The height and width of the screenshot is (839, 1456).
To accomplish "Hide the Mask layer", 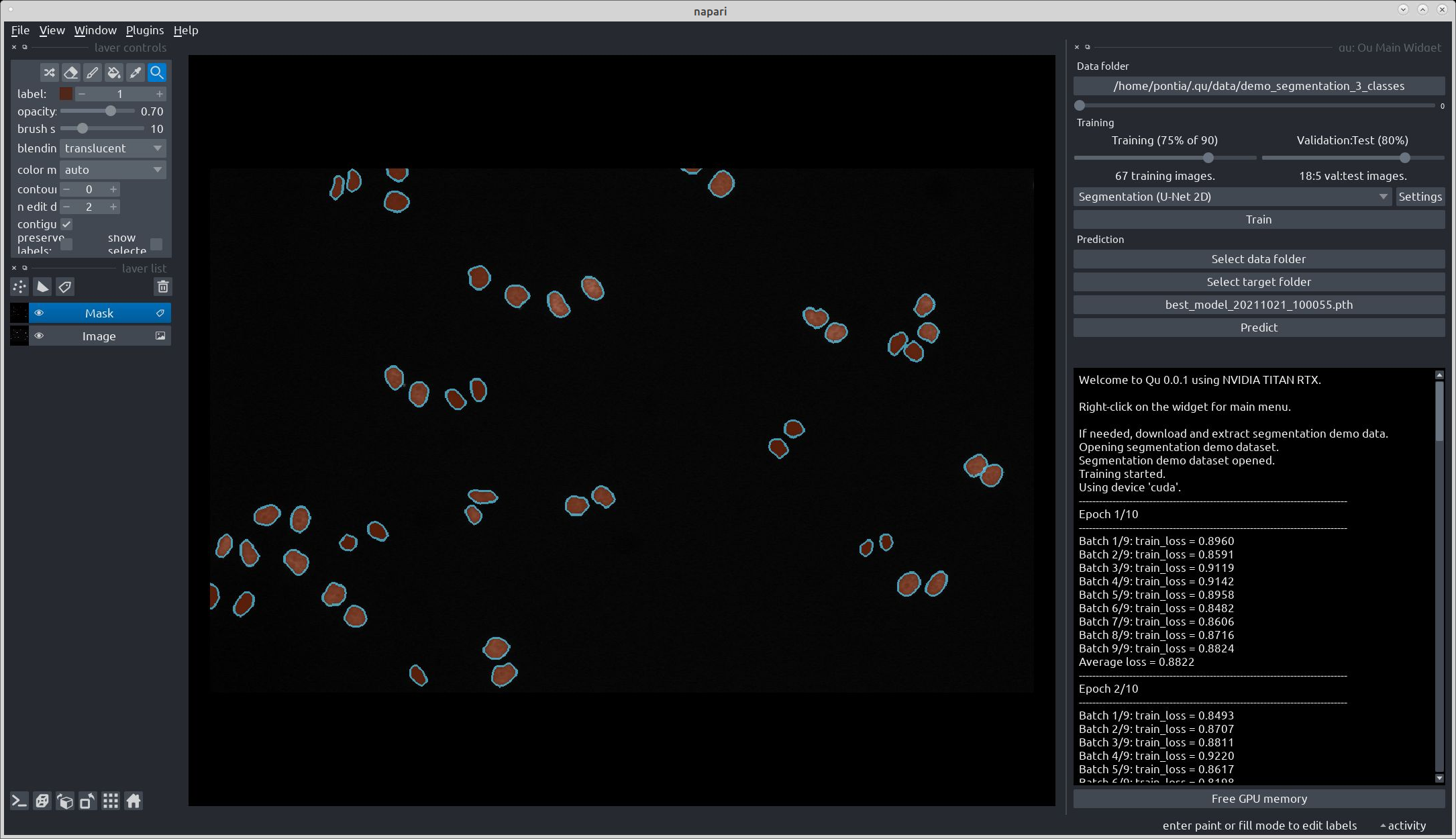I will pos(39,313).
